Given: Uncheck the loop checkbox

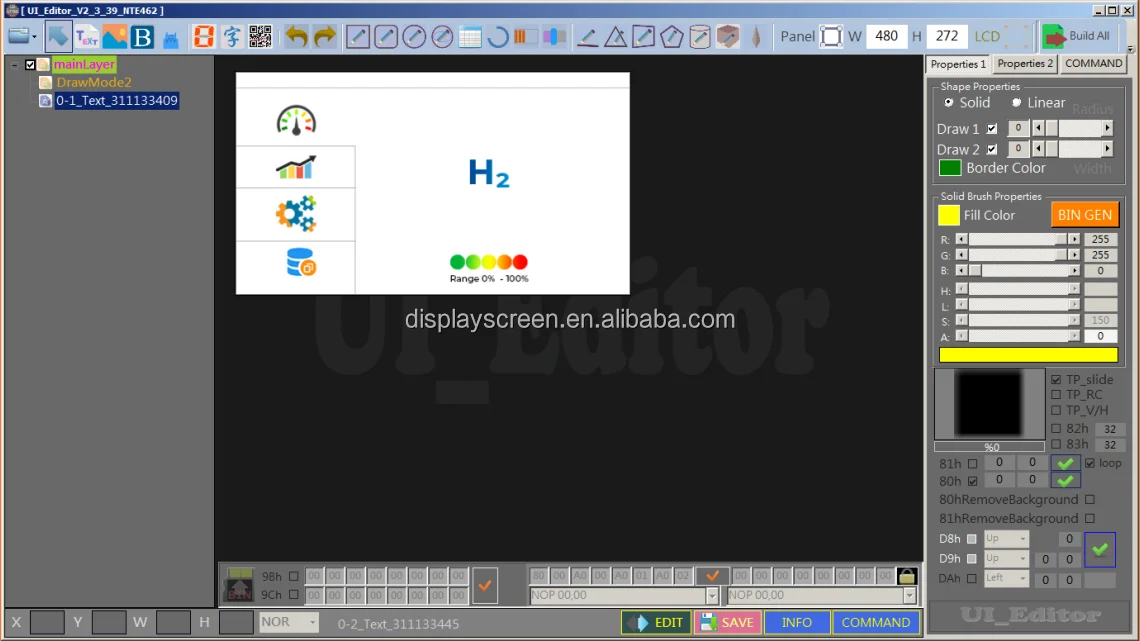Looking at the screenshot, I should tap(1090, 463).
